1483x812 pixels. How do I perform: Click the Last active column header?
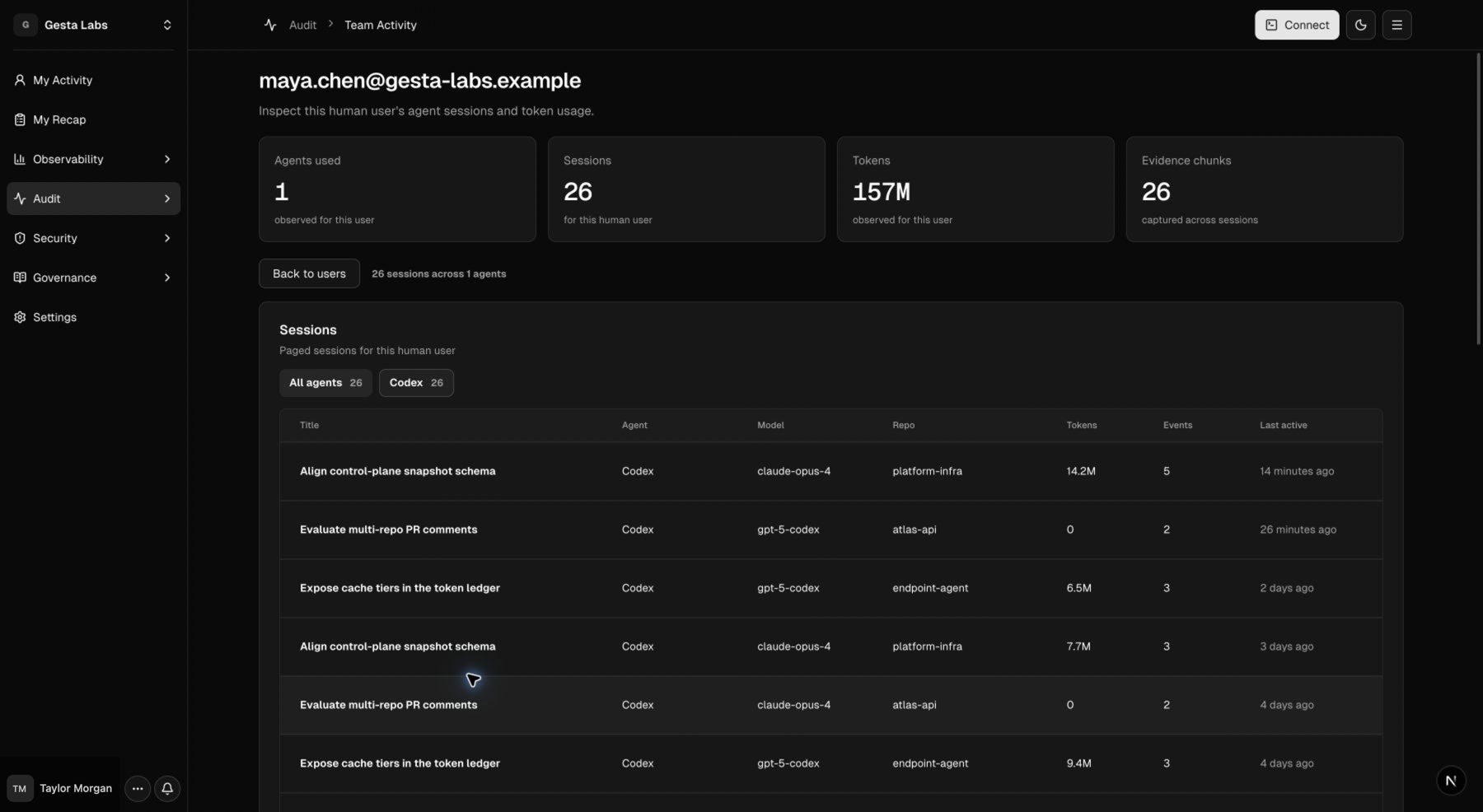(1283, 425)
